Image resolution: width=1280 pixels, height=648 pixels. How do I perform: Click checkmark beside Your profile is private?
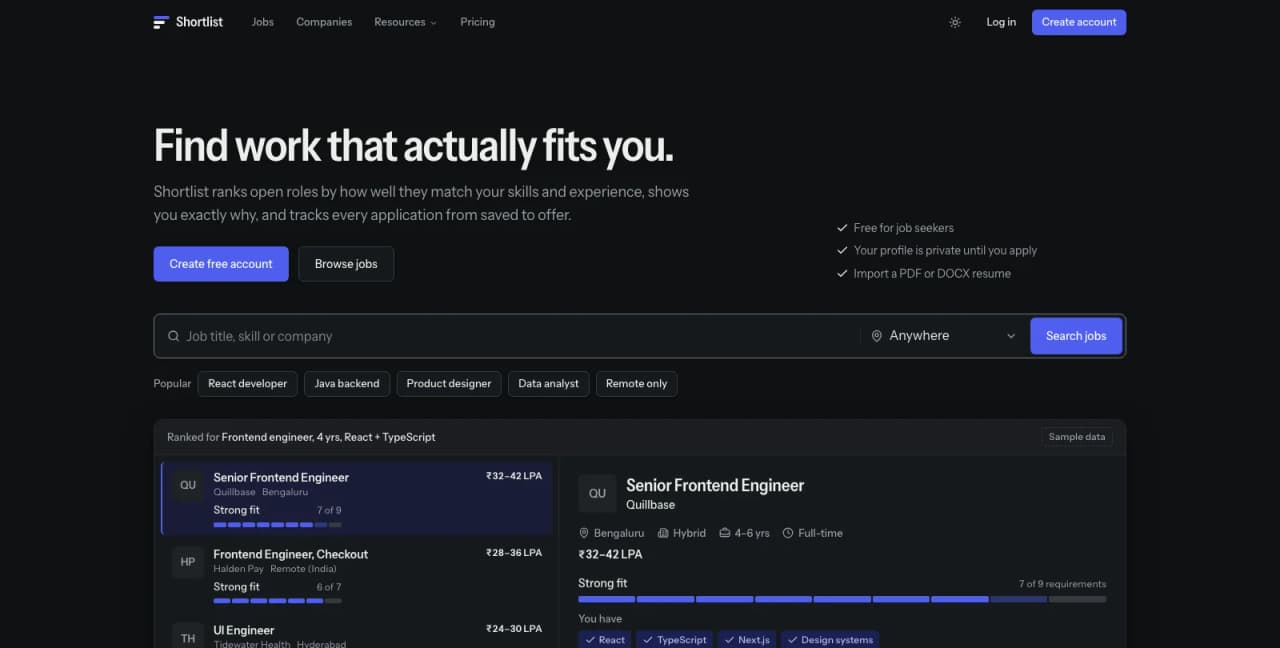pyautogui.click(x=842, y=251)
